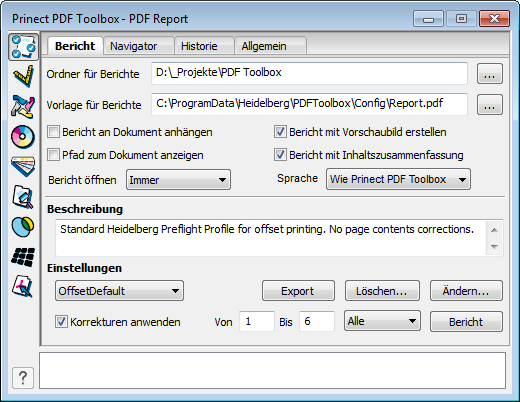The height and width of the screenshot is (402, 520).
Task: Expand the OffsetDefault settings dropdown
Action: (x=119, y=291)
